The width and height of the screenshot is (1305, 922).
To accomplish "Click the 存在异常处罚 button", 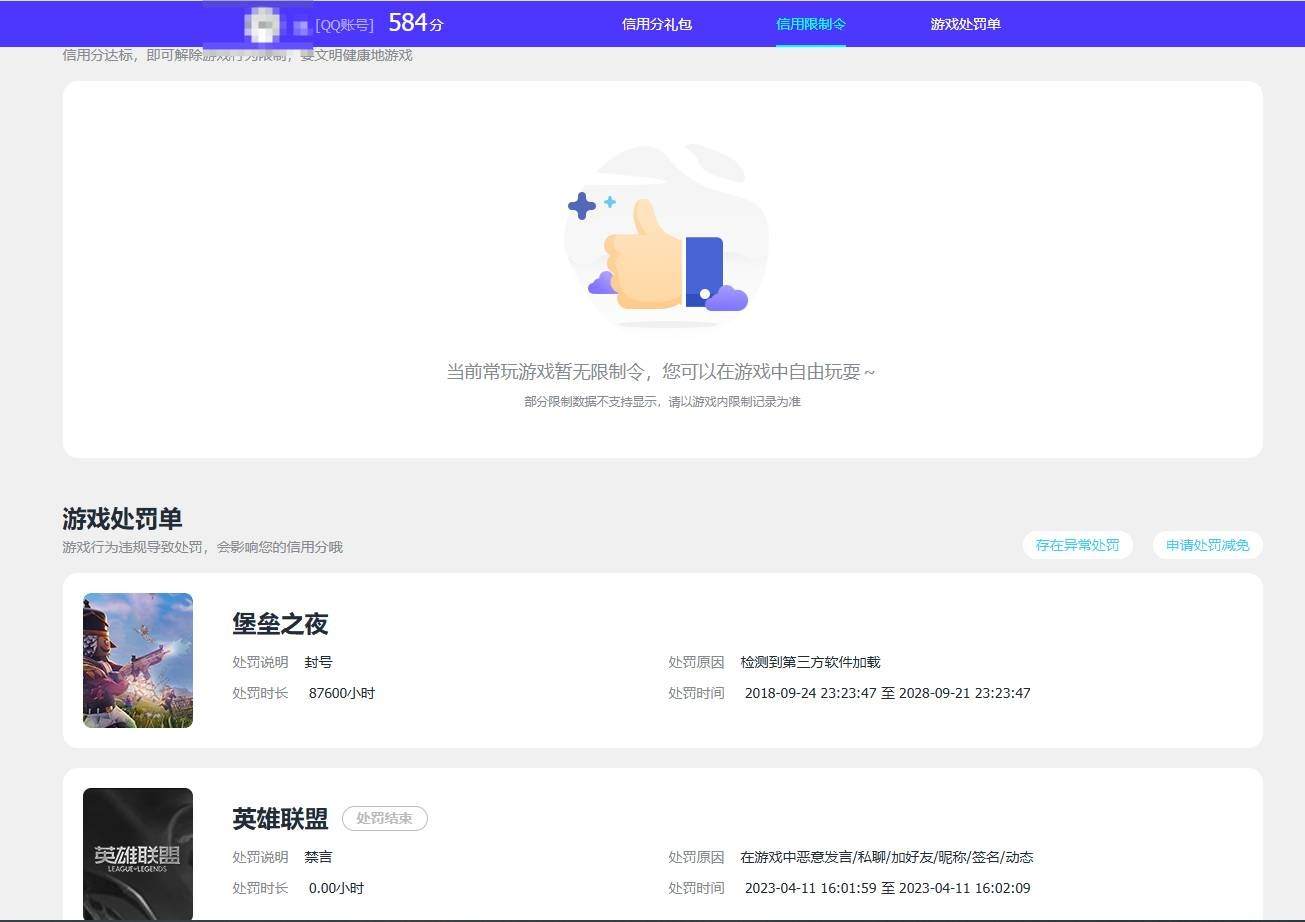I will pos(1077,545).
